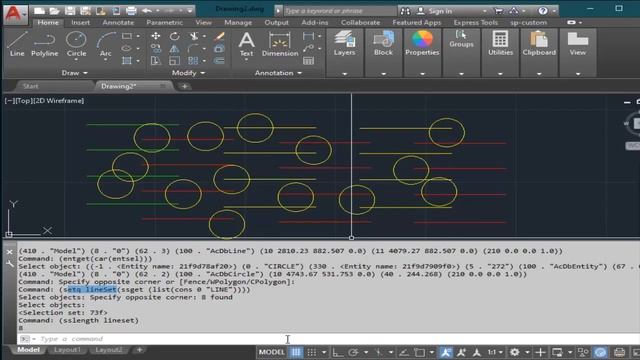Viewport: 640px width, 360px height.
Task: Insert a Table annotation
Action: click(x=309, y=61)
